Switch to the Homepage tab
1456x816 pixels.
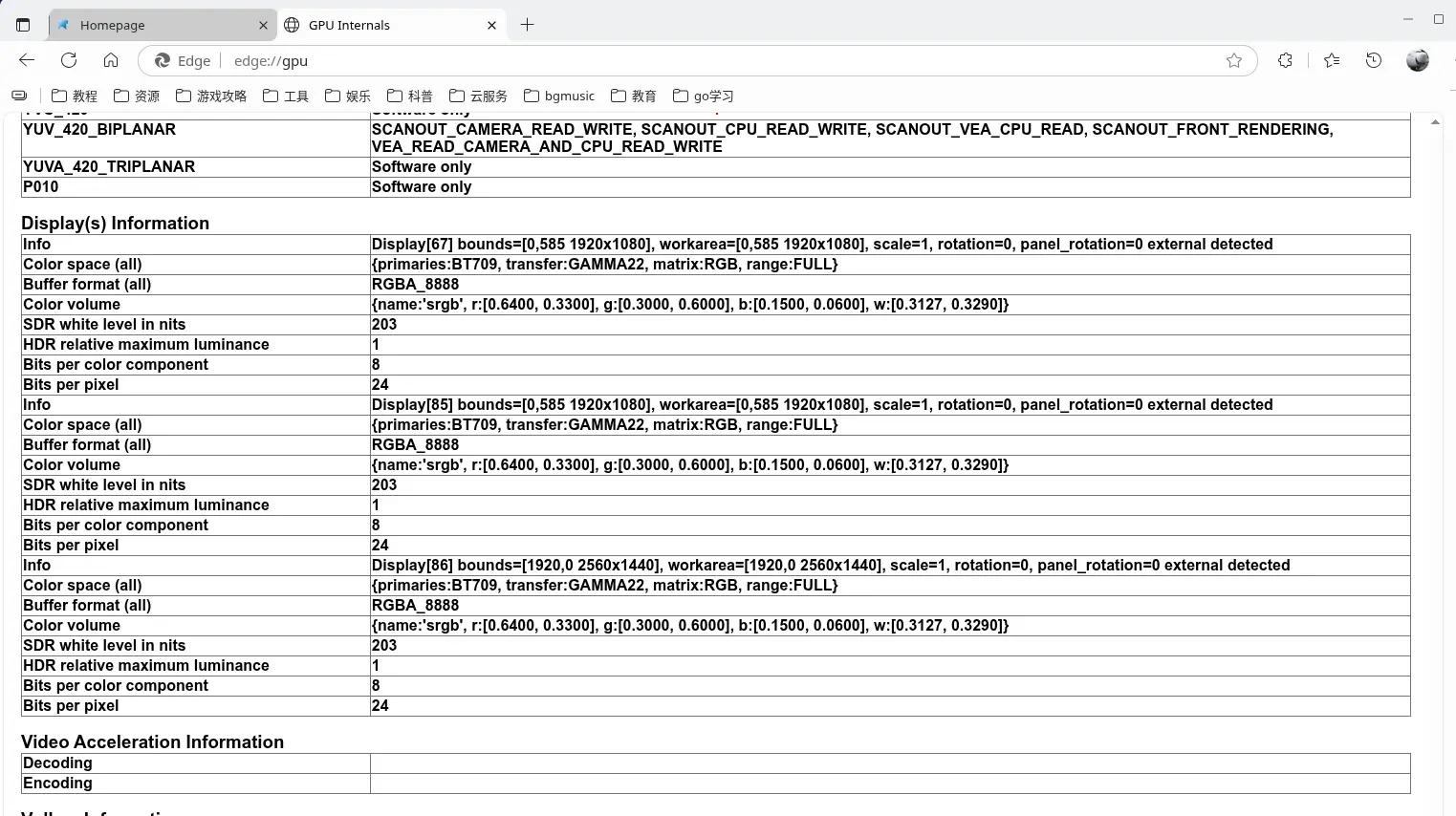pos(153,25)
